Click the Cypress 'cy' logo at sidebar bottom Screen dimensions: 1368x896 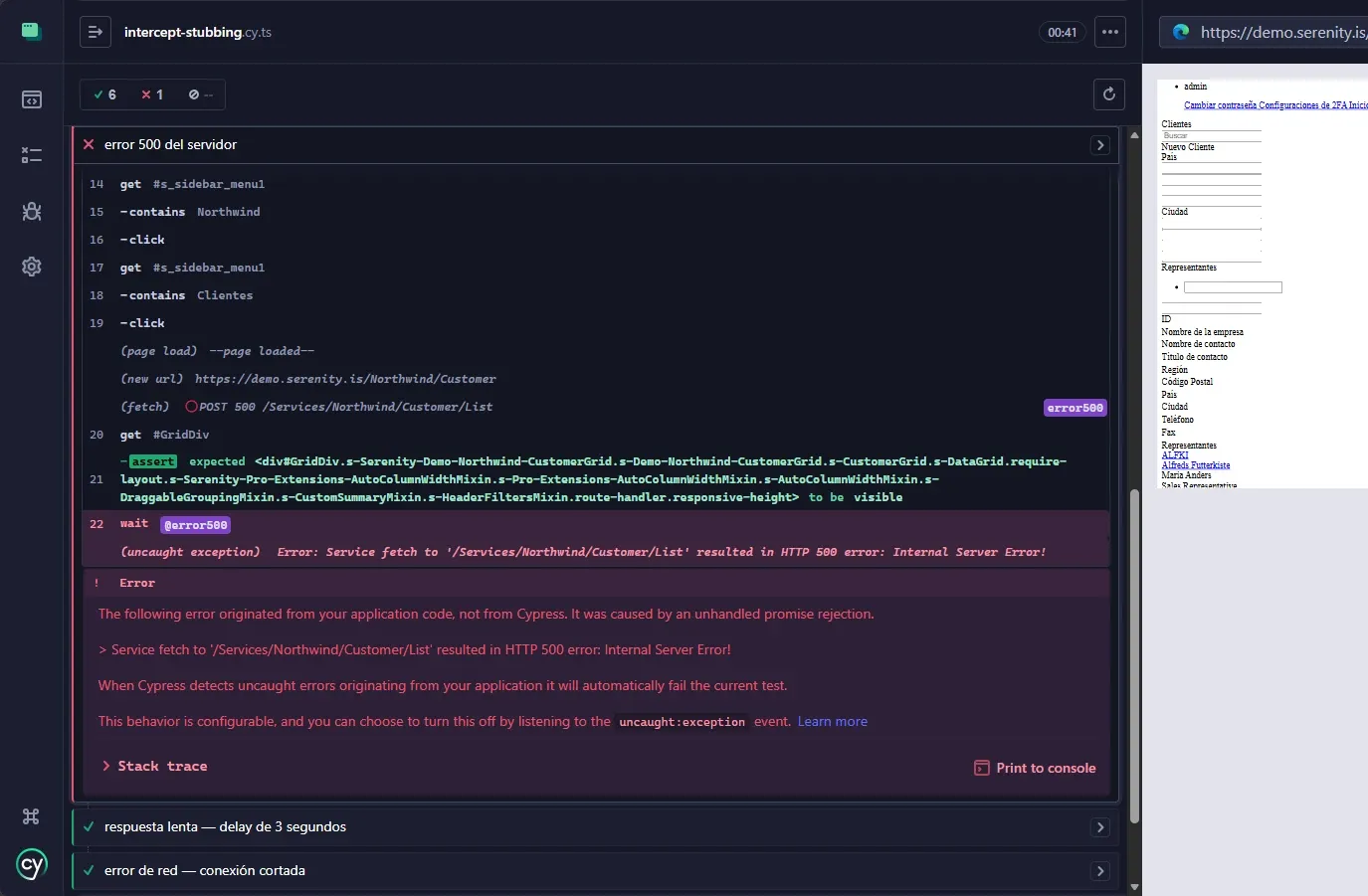(x=32, y=864)
